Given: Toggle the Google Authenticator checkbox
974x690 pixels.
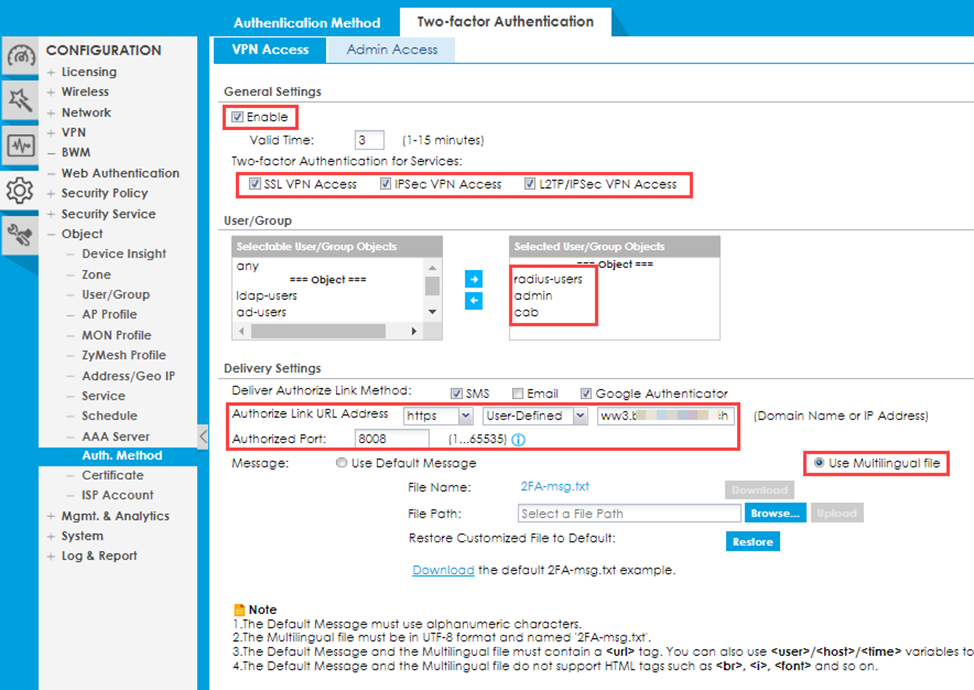Looking at the screenshot, I should point(587,394).
